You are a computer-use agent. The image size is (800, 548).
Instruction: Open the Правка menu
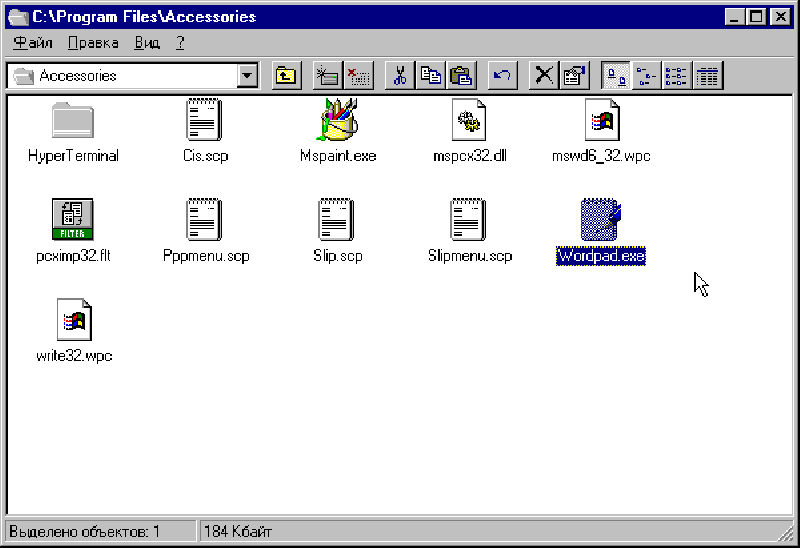tap(93, 43)
